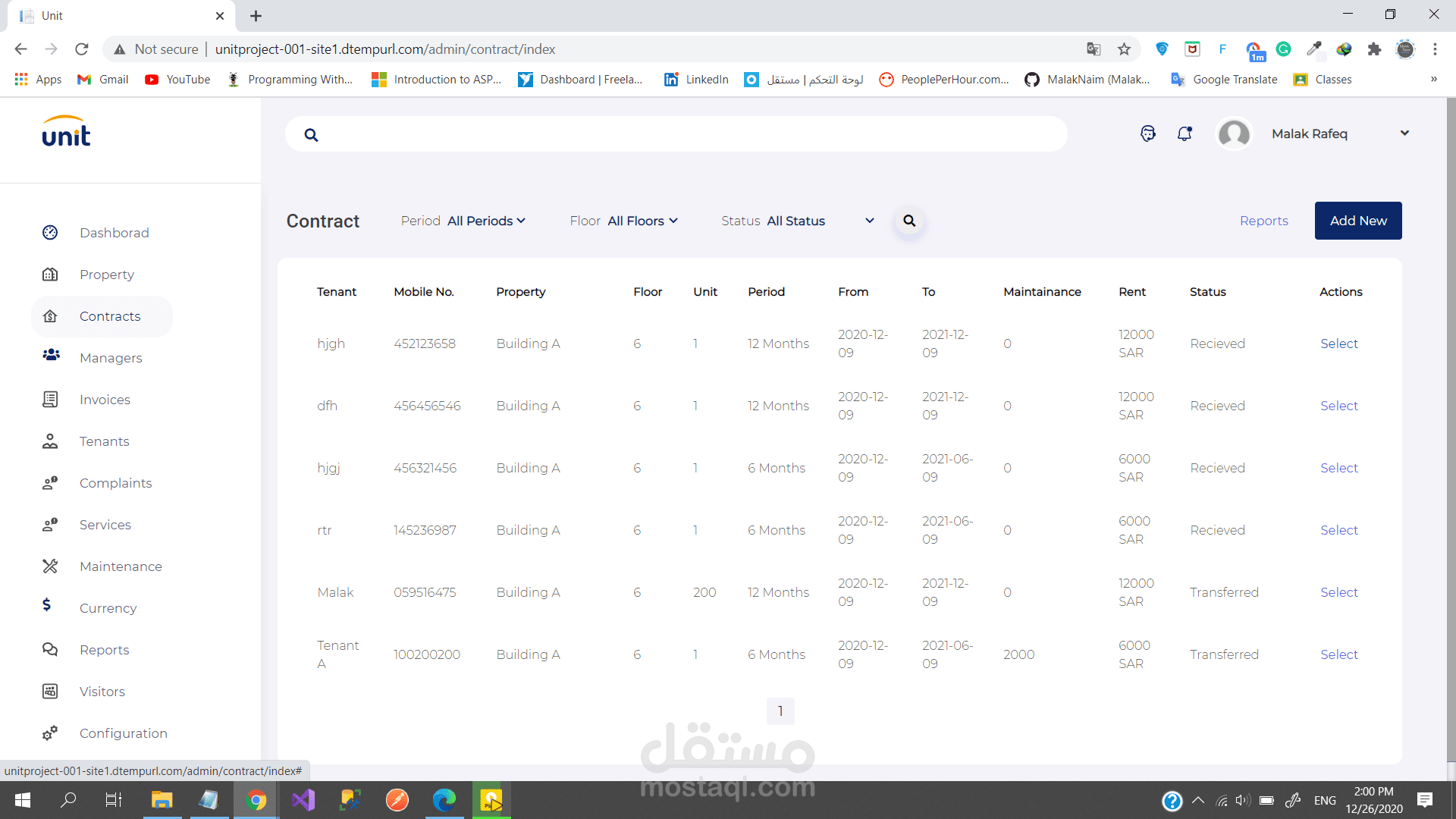Expand Malak Rafeq account menu chevron

[x=1404, y=133]
